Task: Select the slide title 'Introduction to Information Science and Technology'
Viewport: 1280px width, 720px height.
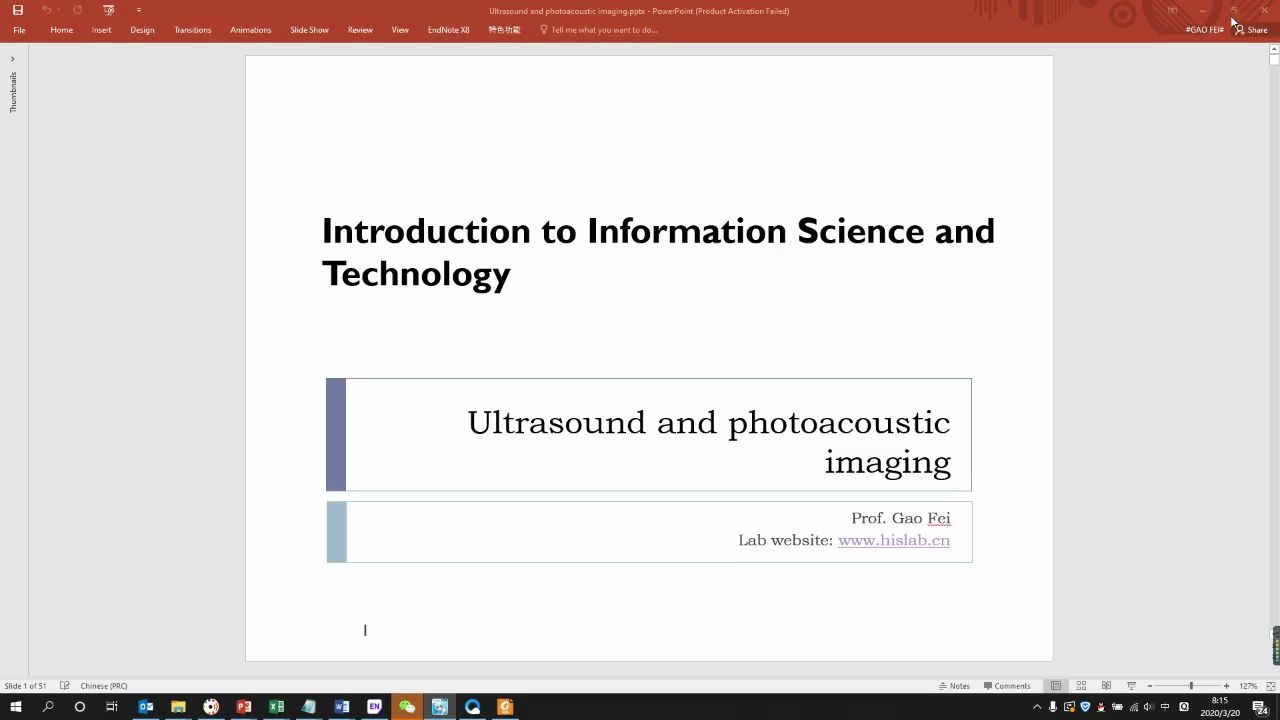Action: [658, 252]
